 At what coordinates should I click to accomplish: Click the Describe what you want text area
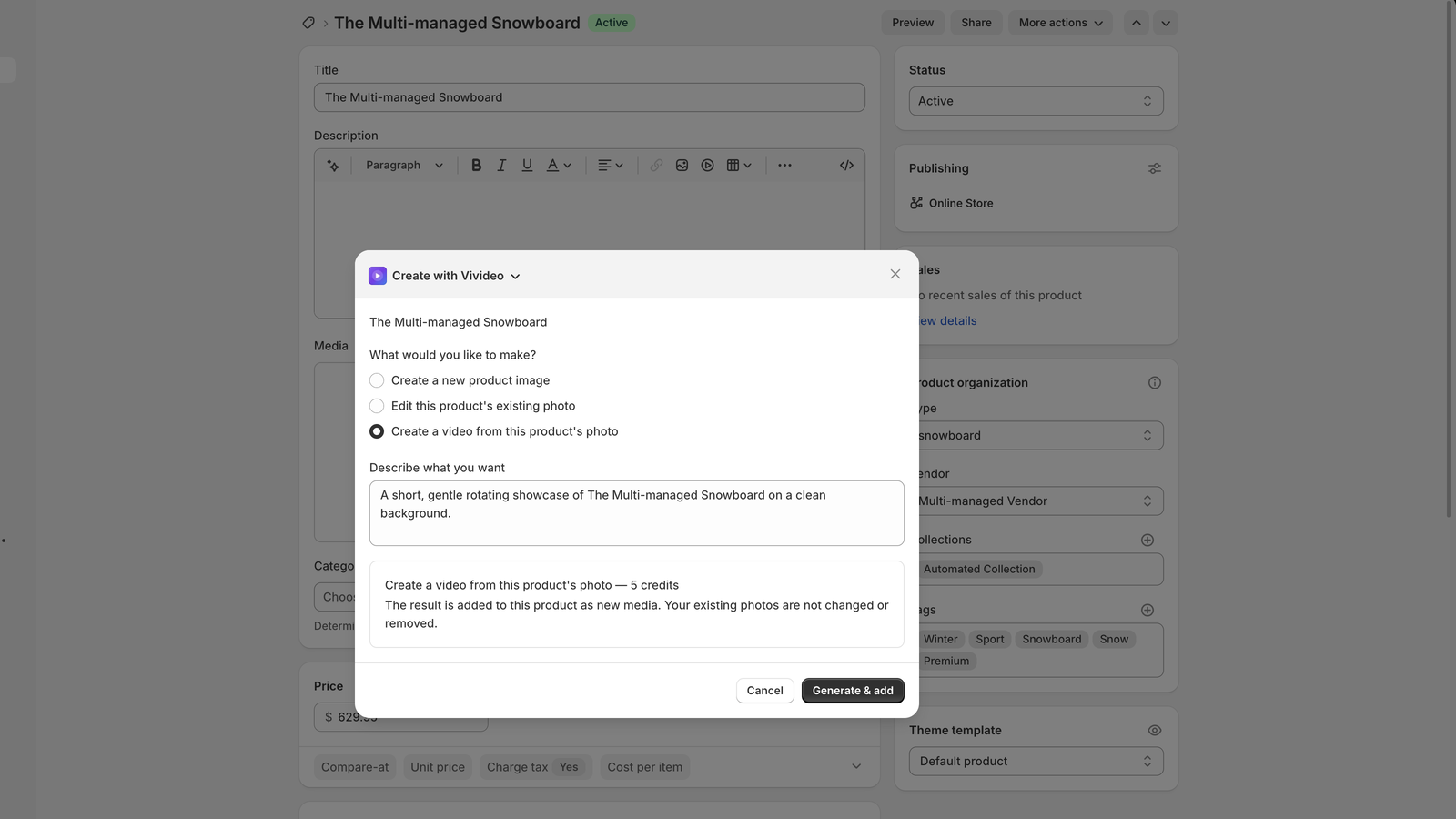(637, 513)
